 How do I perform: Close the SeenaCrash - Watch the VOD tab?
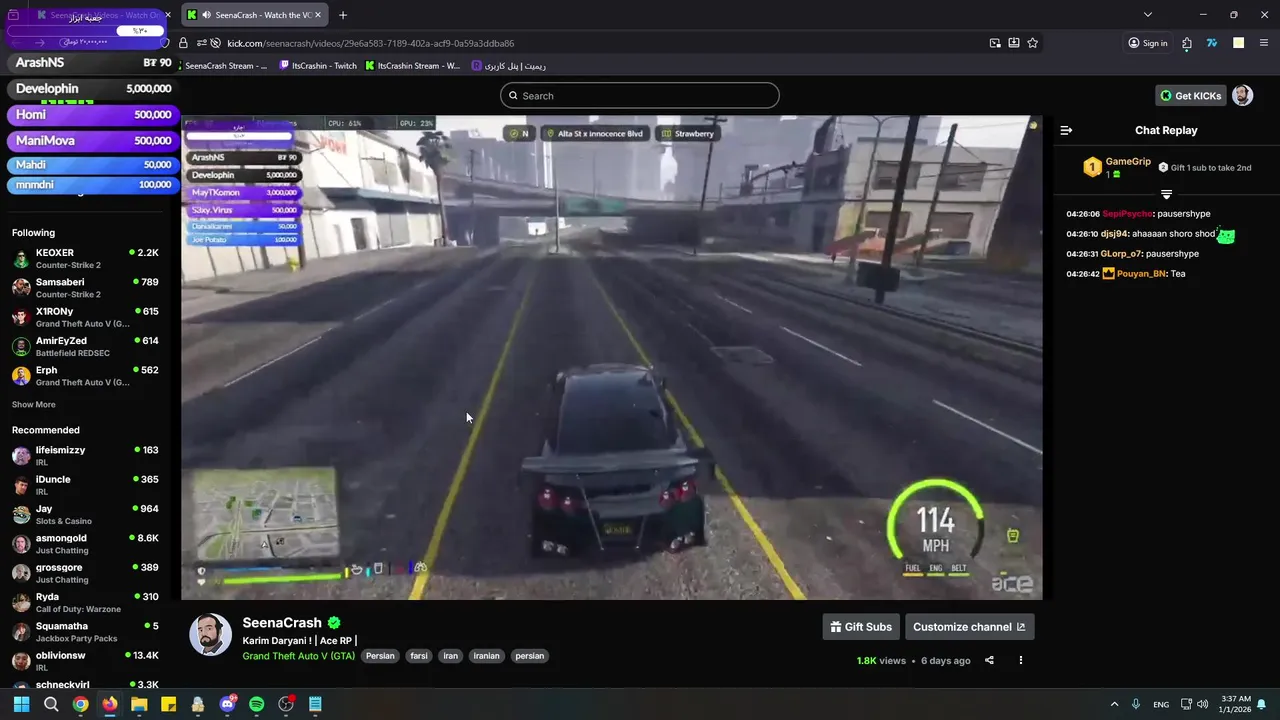pyautogui.click(x=320, y=15)
